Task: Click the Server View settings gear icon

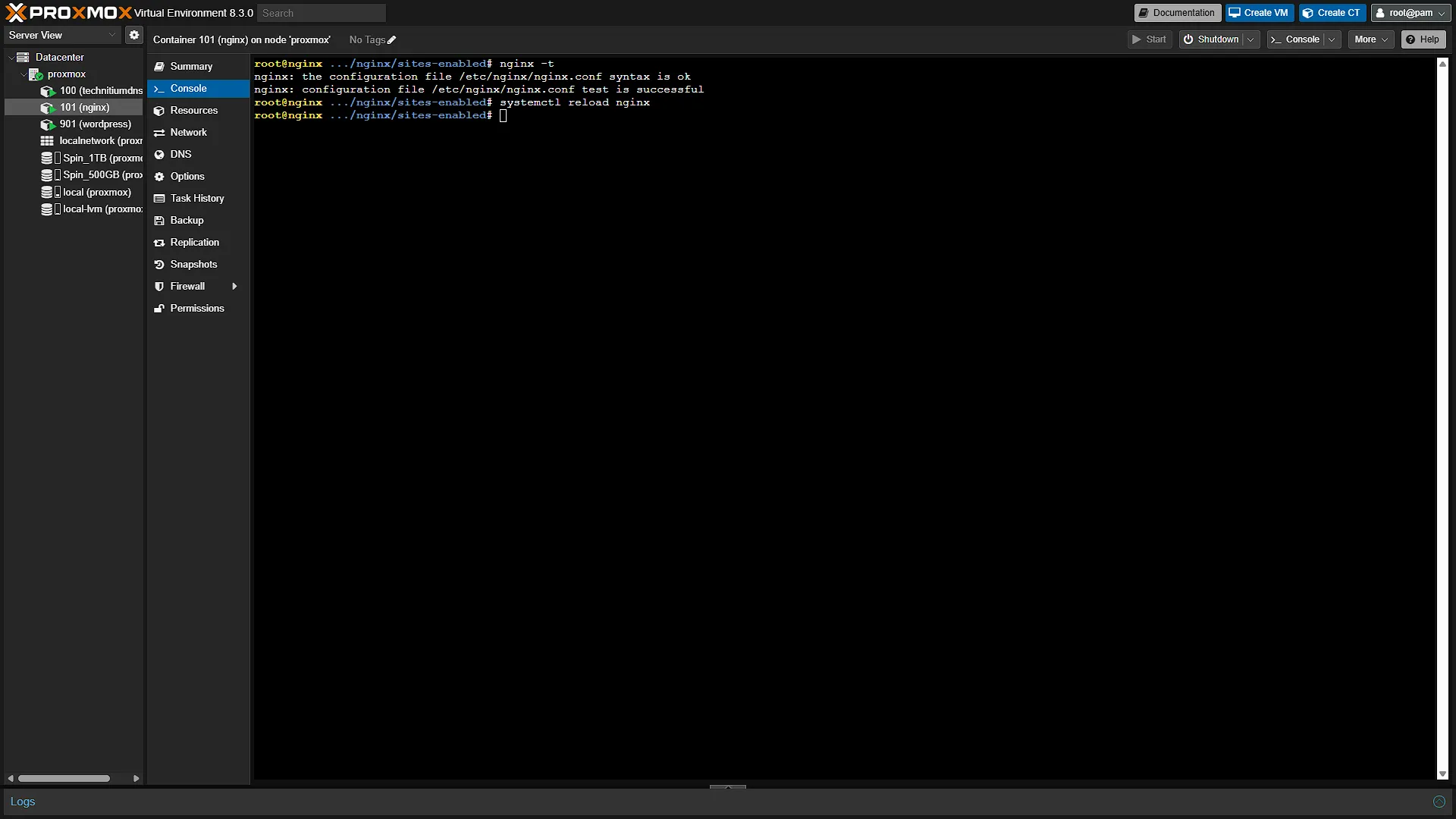Action: [x=134, y=35]
